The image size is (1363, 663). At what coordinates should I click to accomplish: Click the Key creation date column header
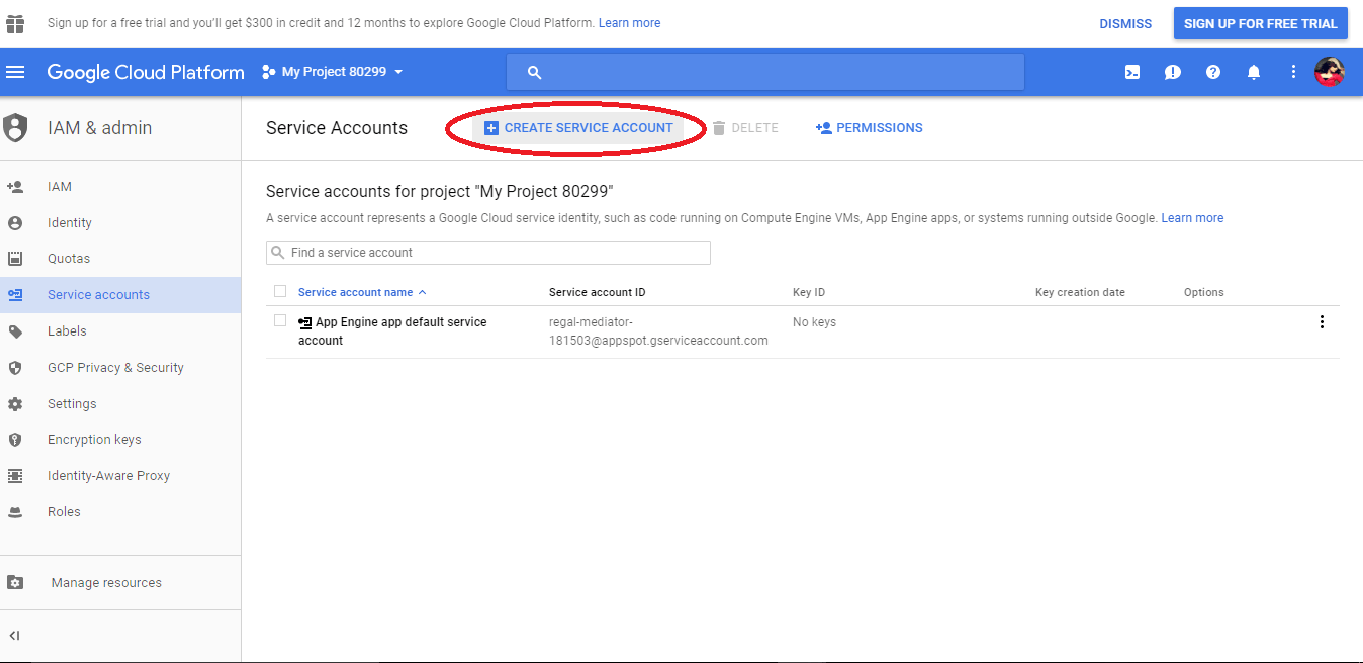coord(1080,292)
